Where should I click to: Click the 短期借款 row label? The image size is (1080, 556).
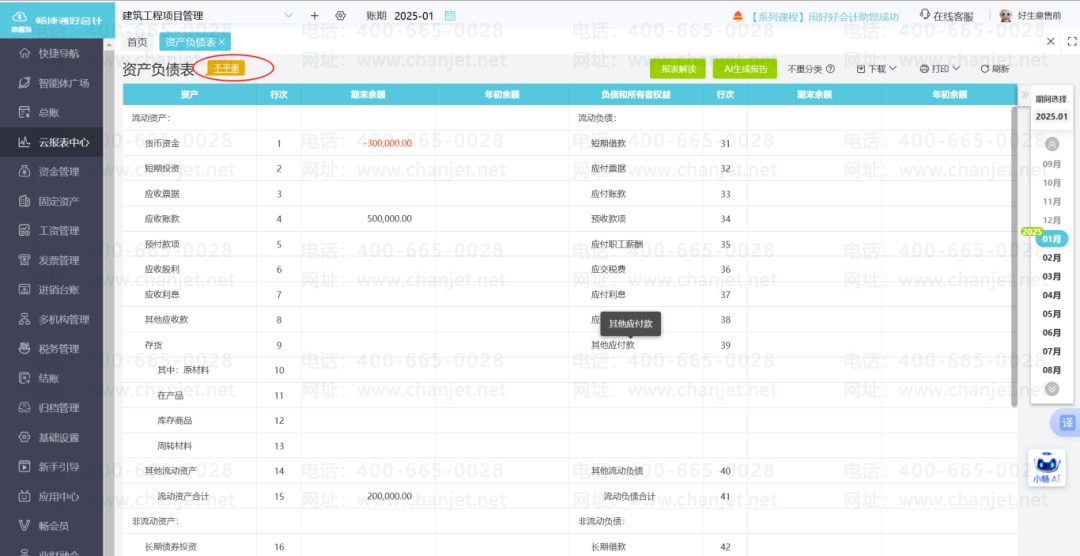[x=608, y=143]
